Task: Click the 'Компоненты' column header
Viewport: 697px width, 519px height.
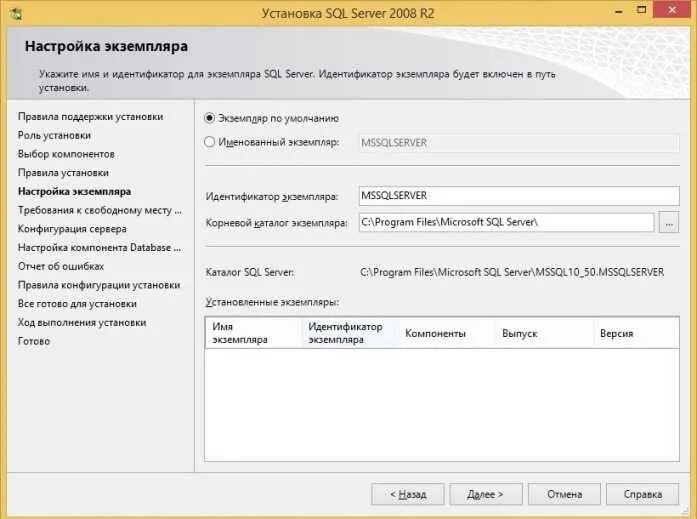Action: (x=447, y=333)
